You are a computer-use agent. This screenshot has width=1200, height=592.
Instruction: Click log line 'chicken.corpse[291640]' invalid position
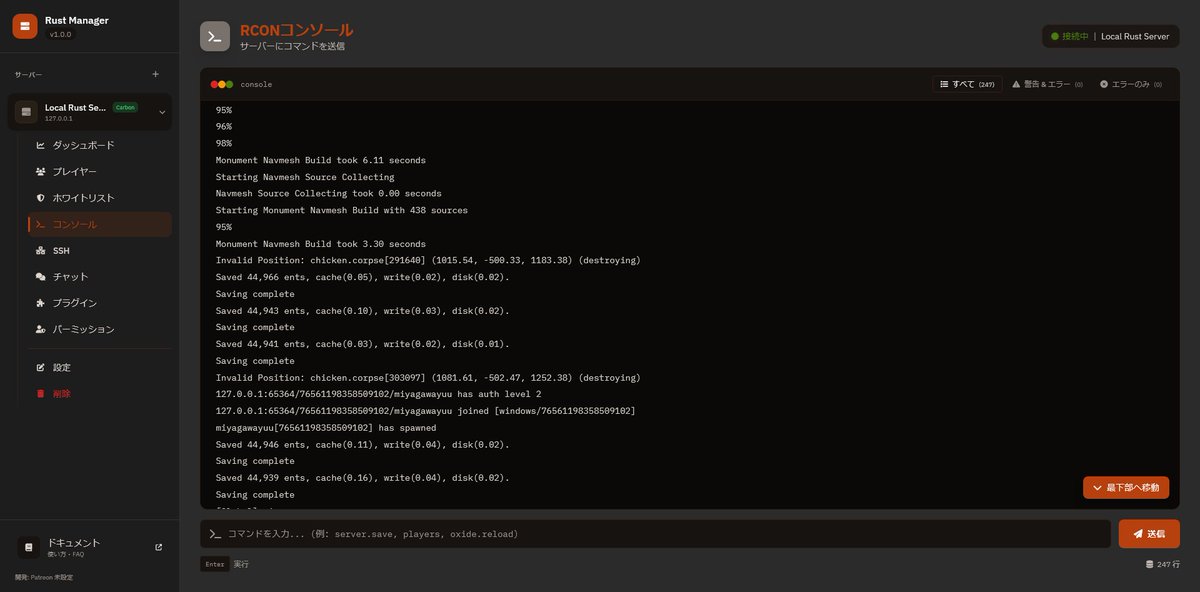coord(428,260)
